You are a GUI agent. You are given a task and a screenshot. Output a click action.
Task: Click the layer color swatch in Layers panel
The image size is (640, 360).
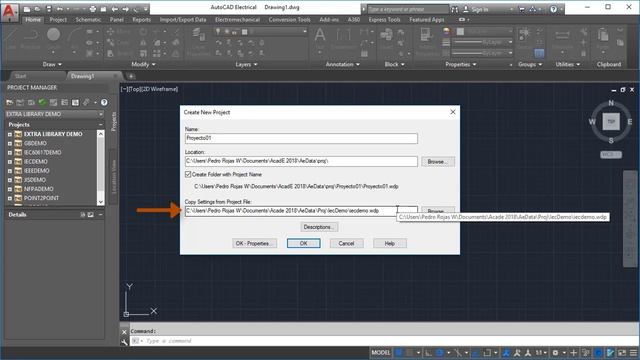[244, 31]
